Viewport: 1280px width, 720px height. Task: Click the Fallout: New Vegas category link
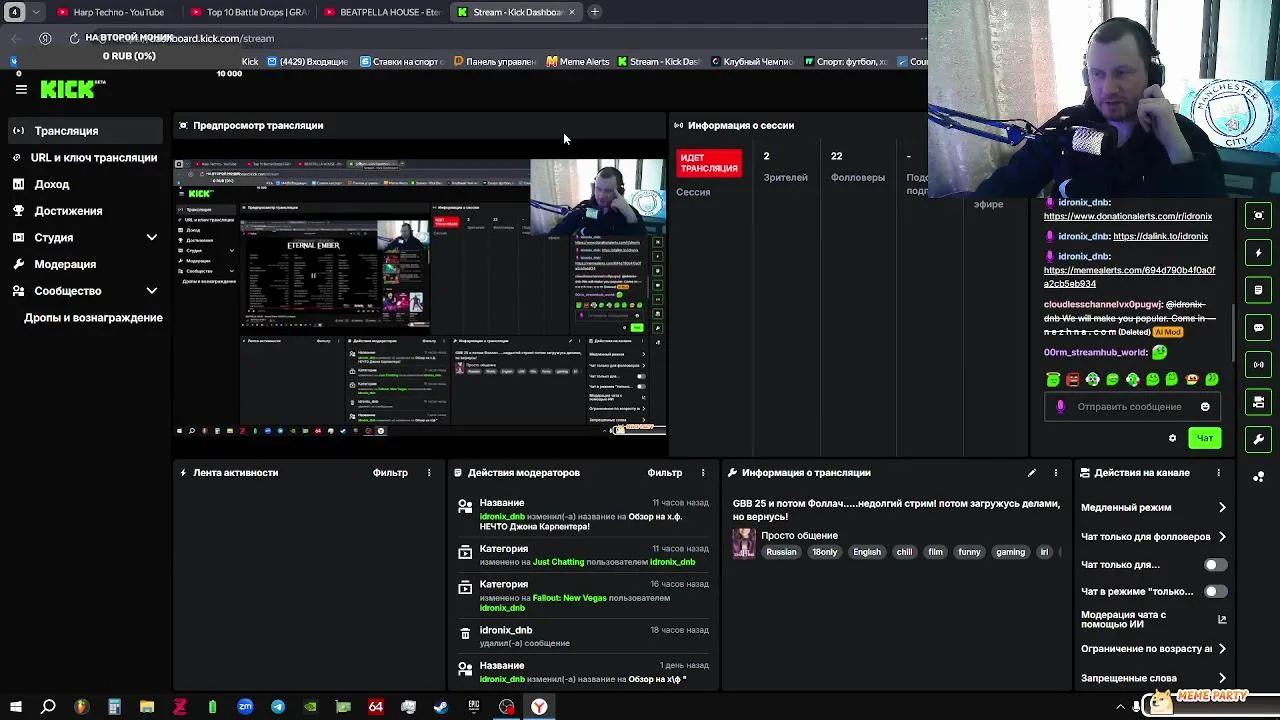pos(570,598)
